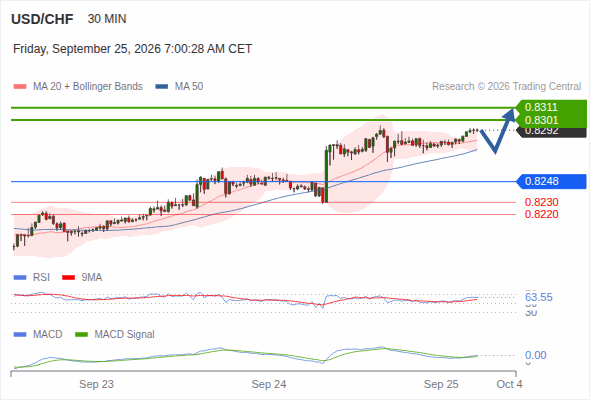Click the MACD Signal legend label
Screen dimensions: 590x400
click(125, 335)
